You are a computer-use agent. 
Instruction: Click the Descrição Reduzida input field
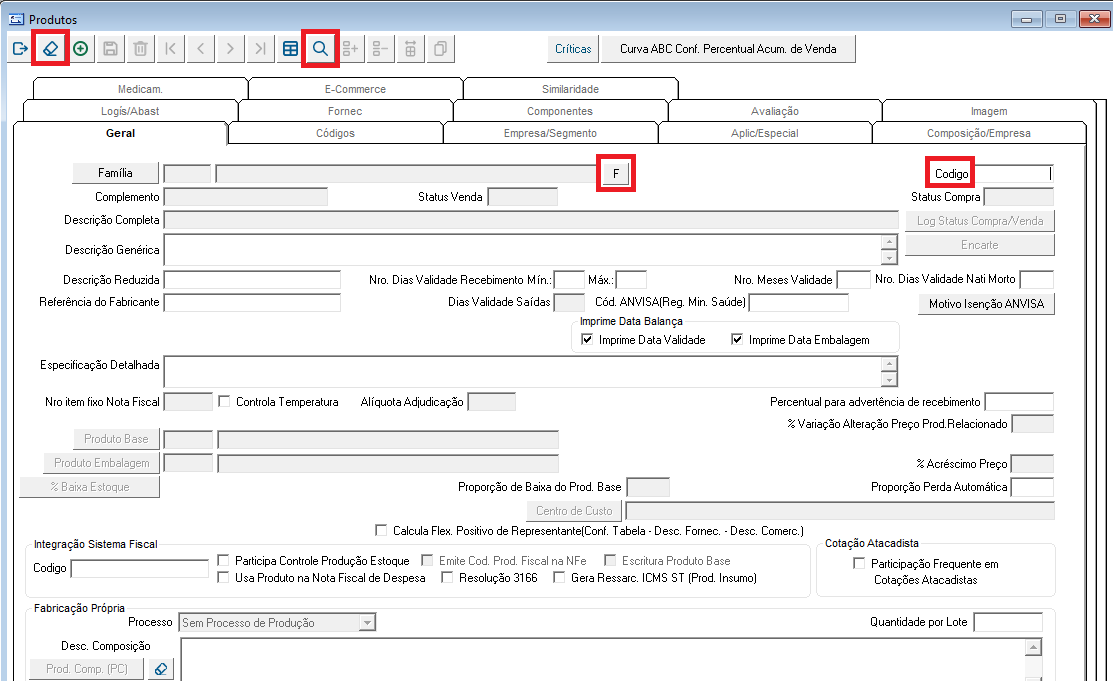click(x=252, y=280)
